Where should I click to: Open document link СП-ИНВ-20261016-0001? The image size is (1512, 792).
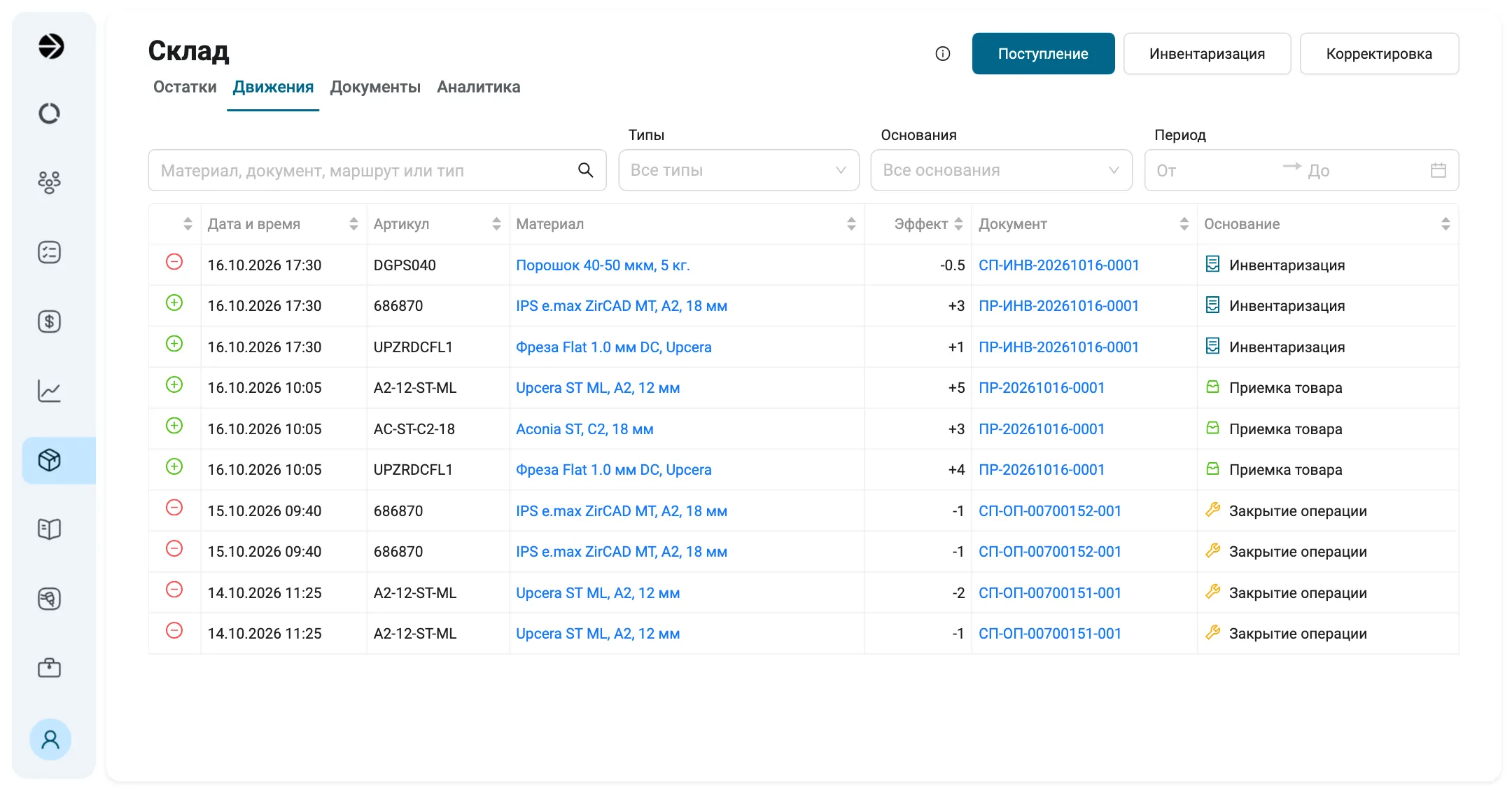1058,265
